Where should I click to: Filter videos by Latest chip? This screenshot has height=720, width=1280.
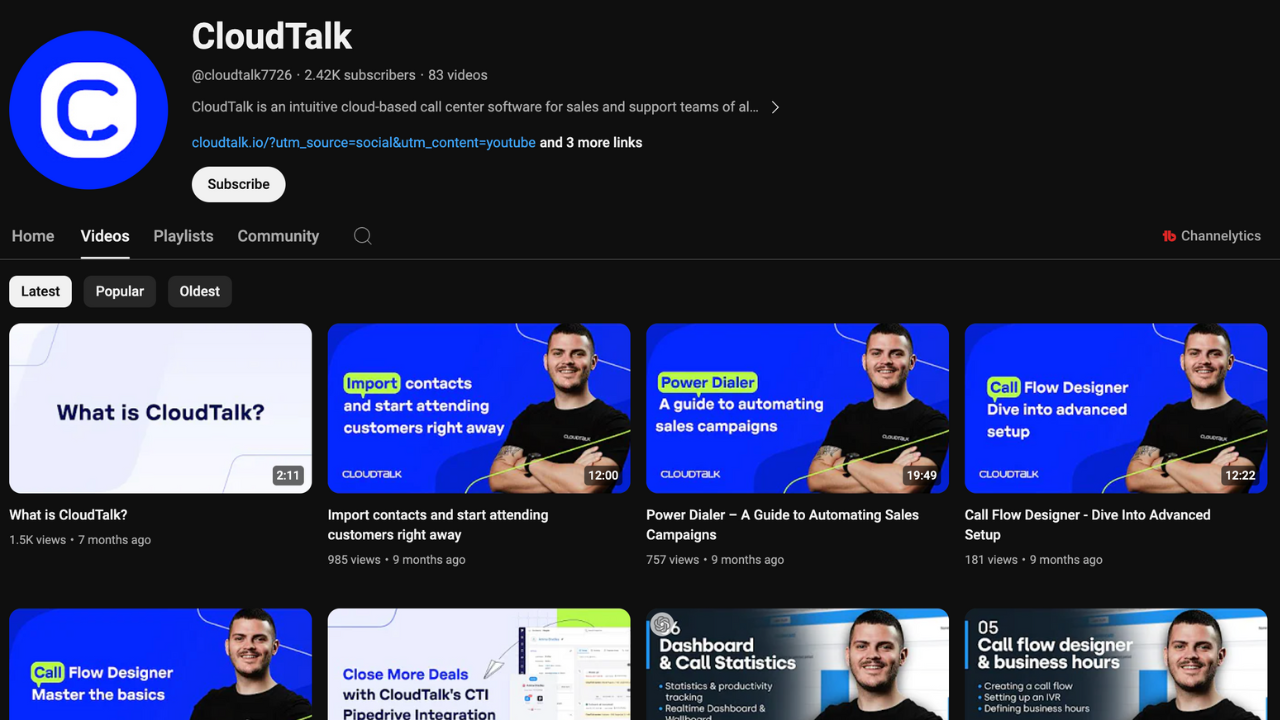point(40,291)
